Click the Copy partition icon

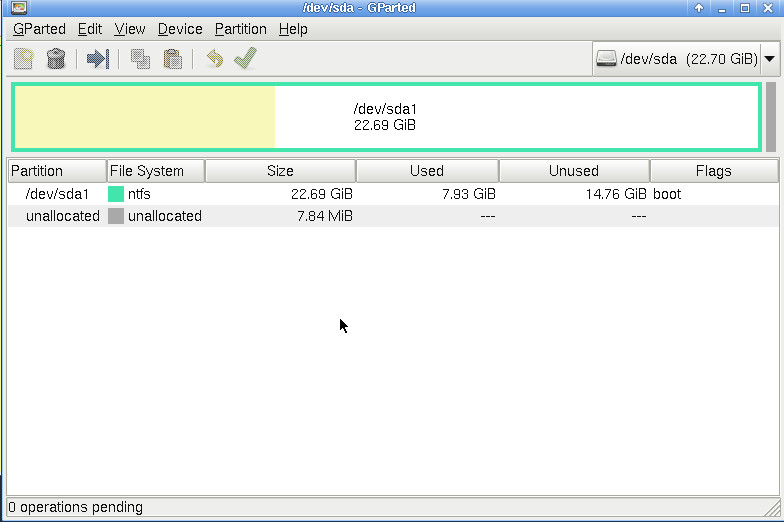pos(140,58)
